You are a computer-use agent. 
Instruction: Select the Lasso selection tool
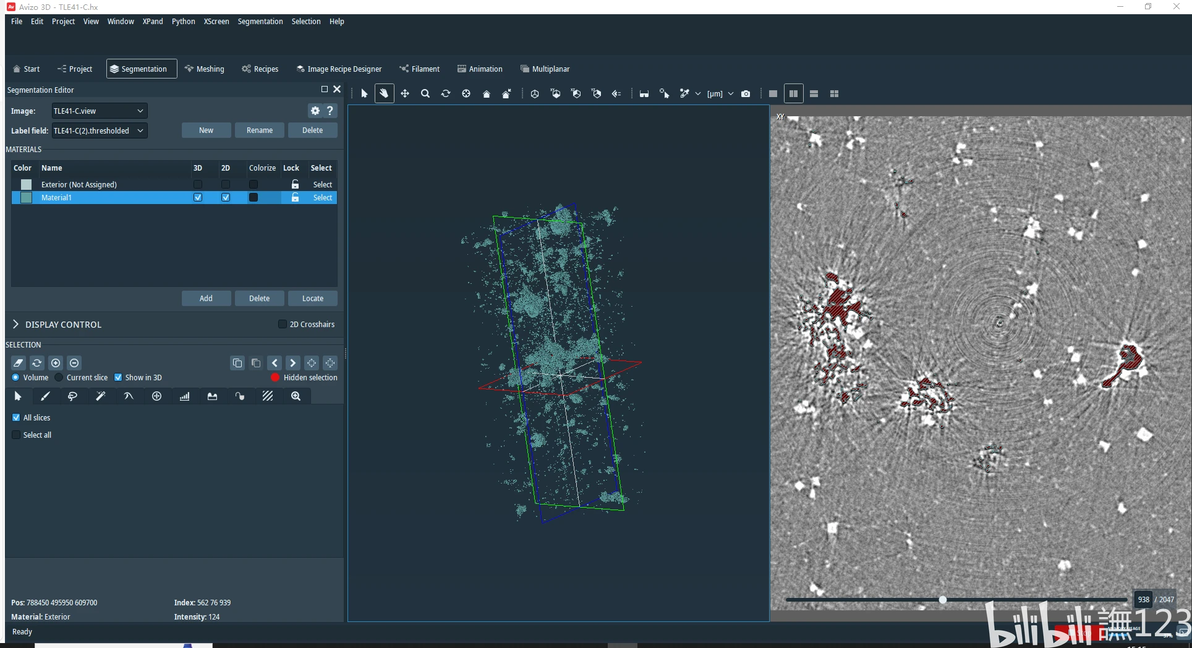[73, 397]
